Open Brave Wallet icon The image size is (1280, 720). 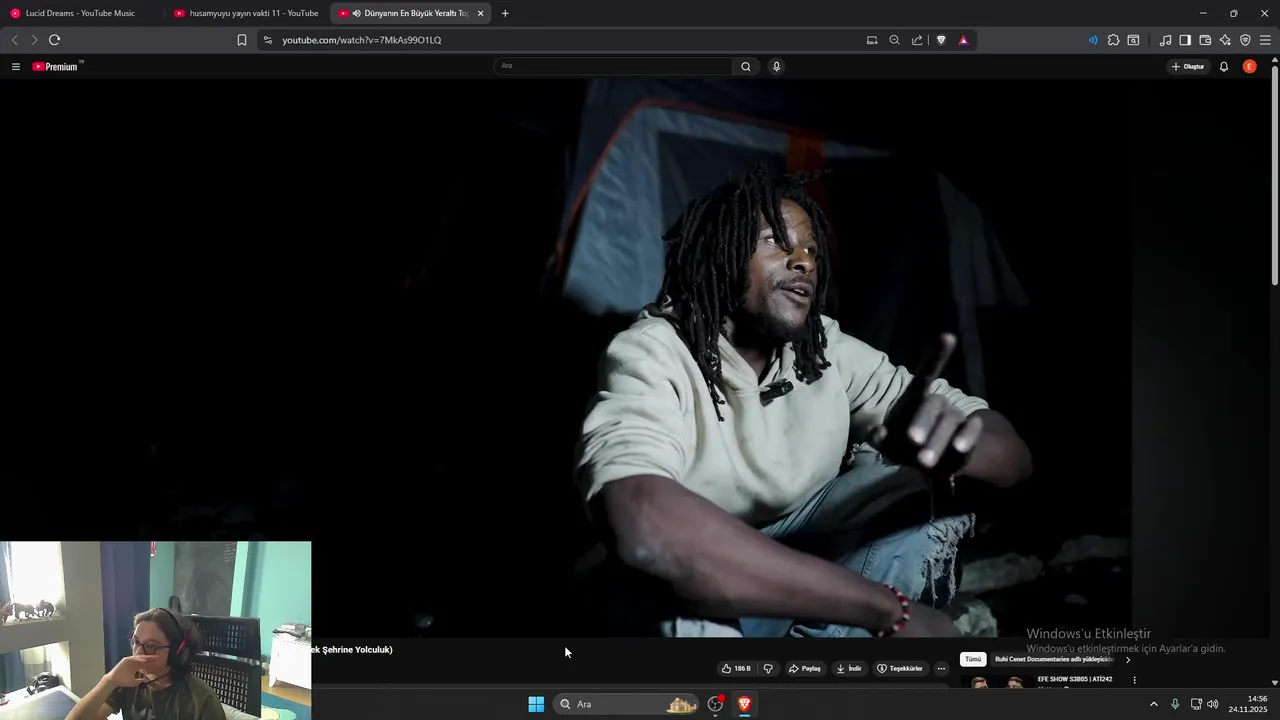point(1205,40)
